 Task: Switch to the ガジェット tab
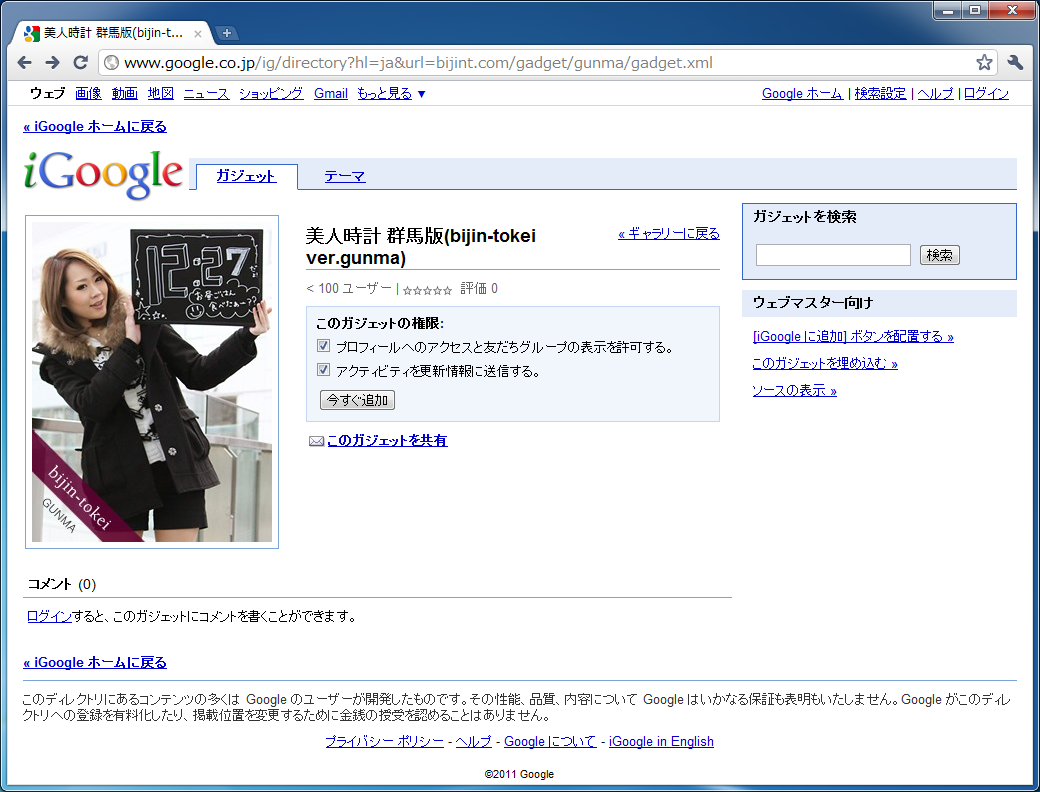click(x=245, y=176)
